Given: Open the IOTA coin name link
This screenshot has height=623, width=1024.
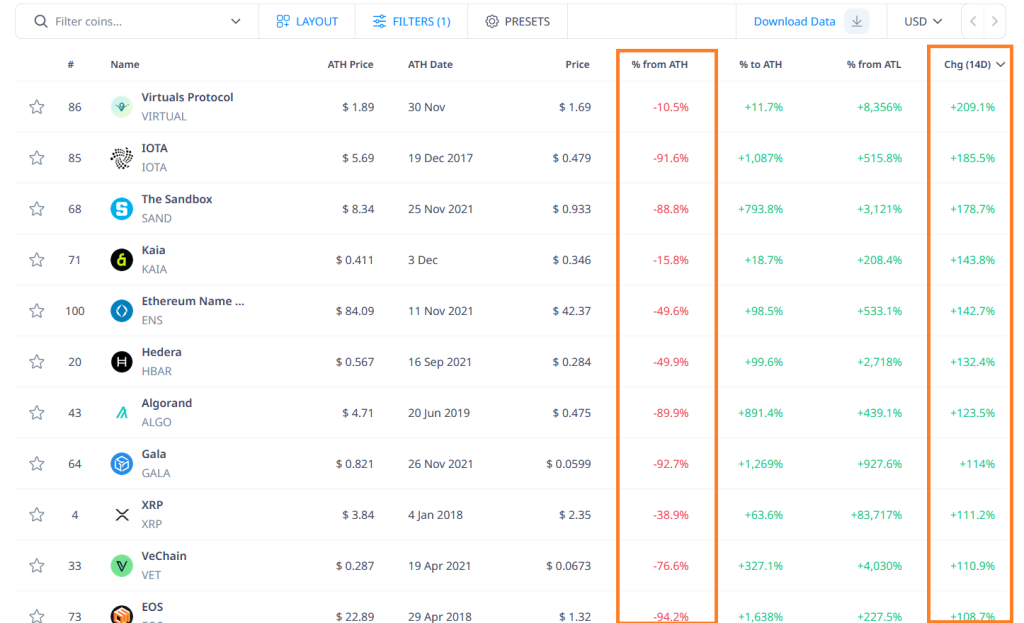Looking at the screenshot, I should tap(155, 148).
